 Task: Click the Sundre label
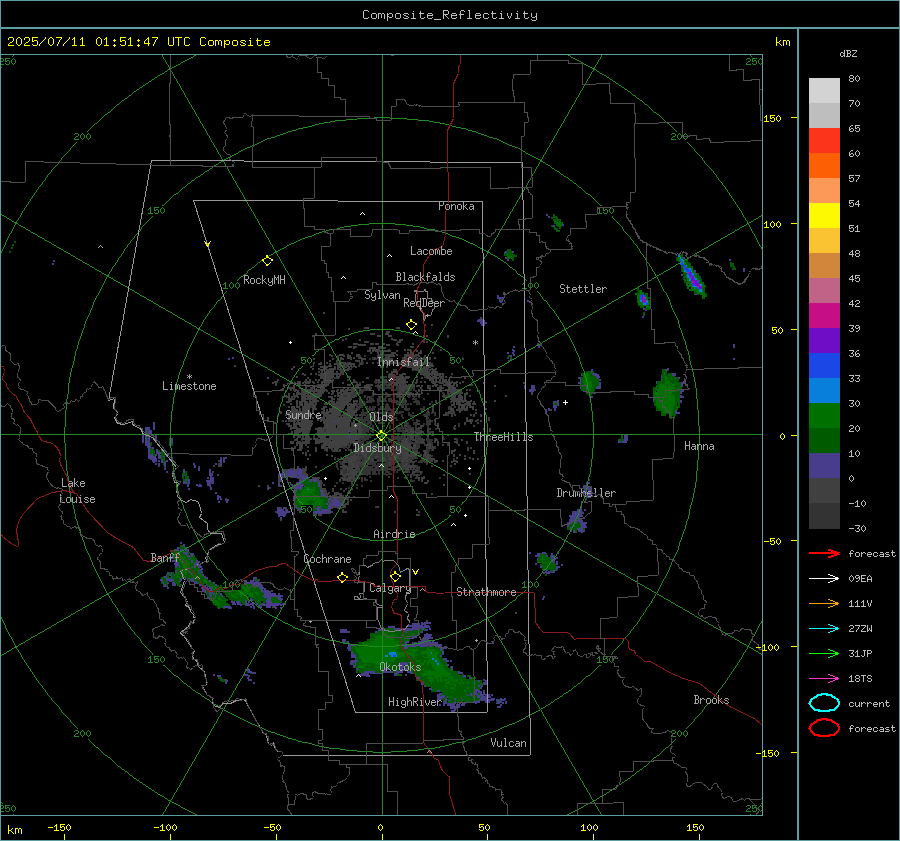(303, 415)
